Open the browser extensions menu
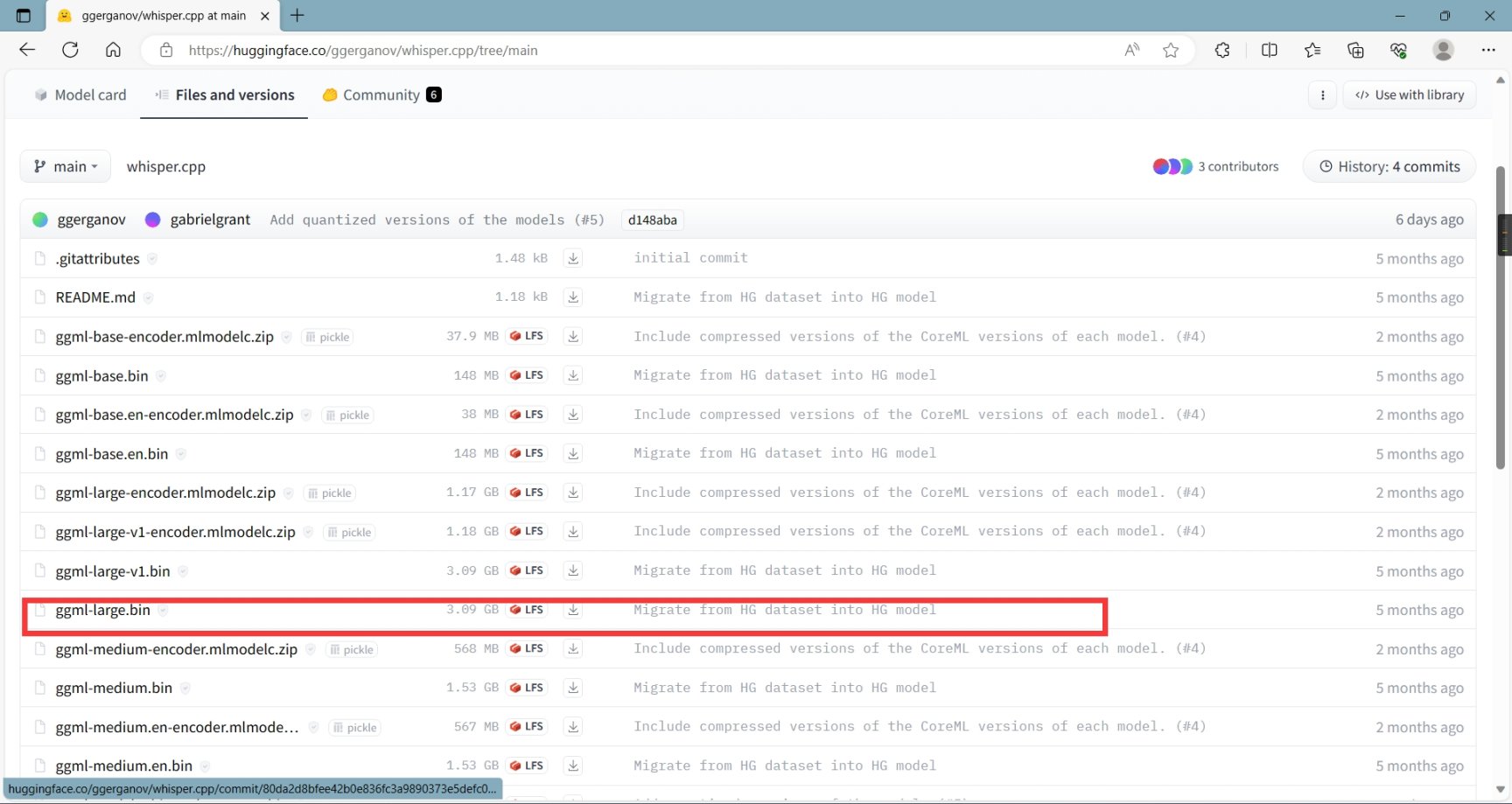This screenshot has width=1512, height=804. coord(1222,50)
